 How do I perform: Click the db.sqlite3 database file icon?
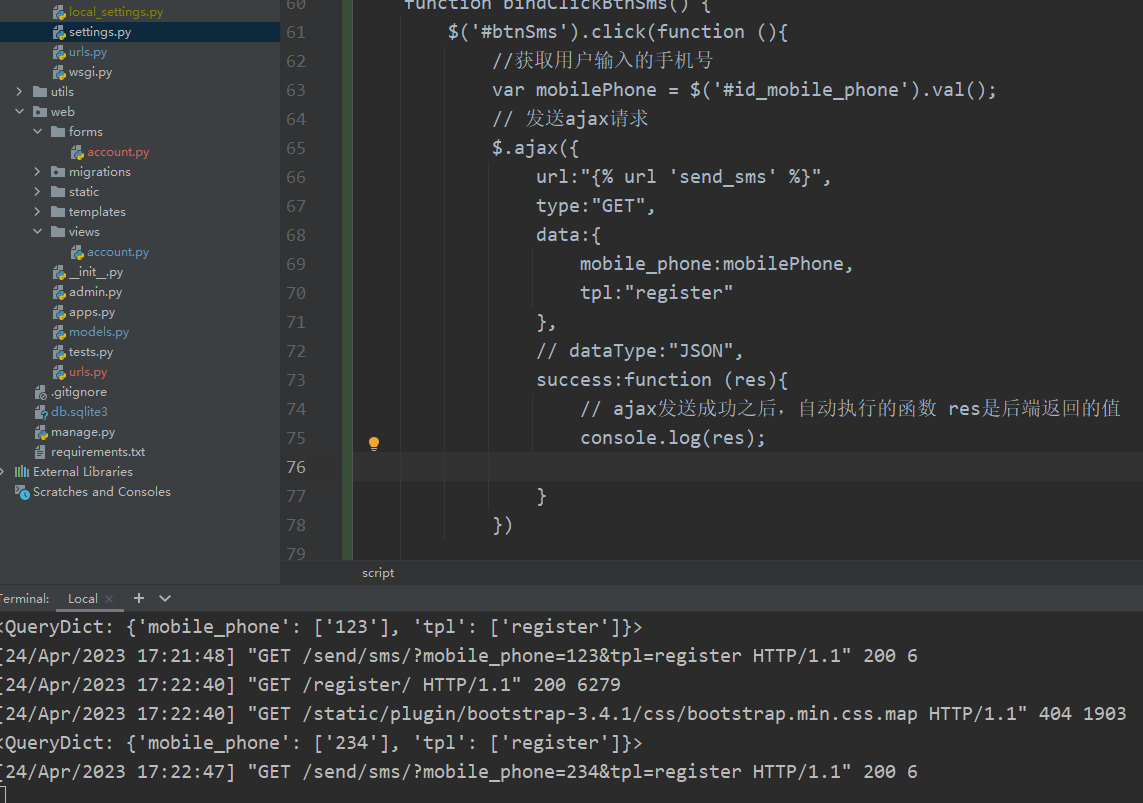(x=41, y=412)
